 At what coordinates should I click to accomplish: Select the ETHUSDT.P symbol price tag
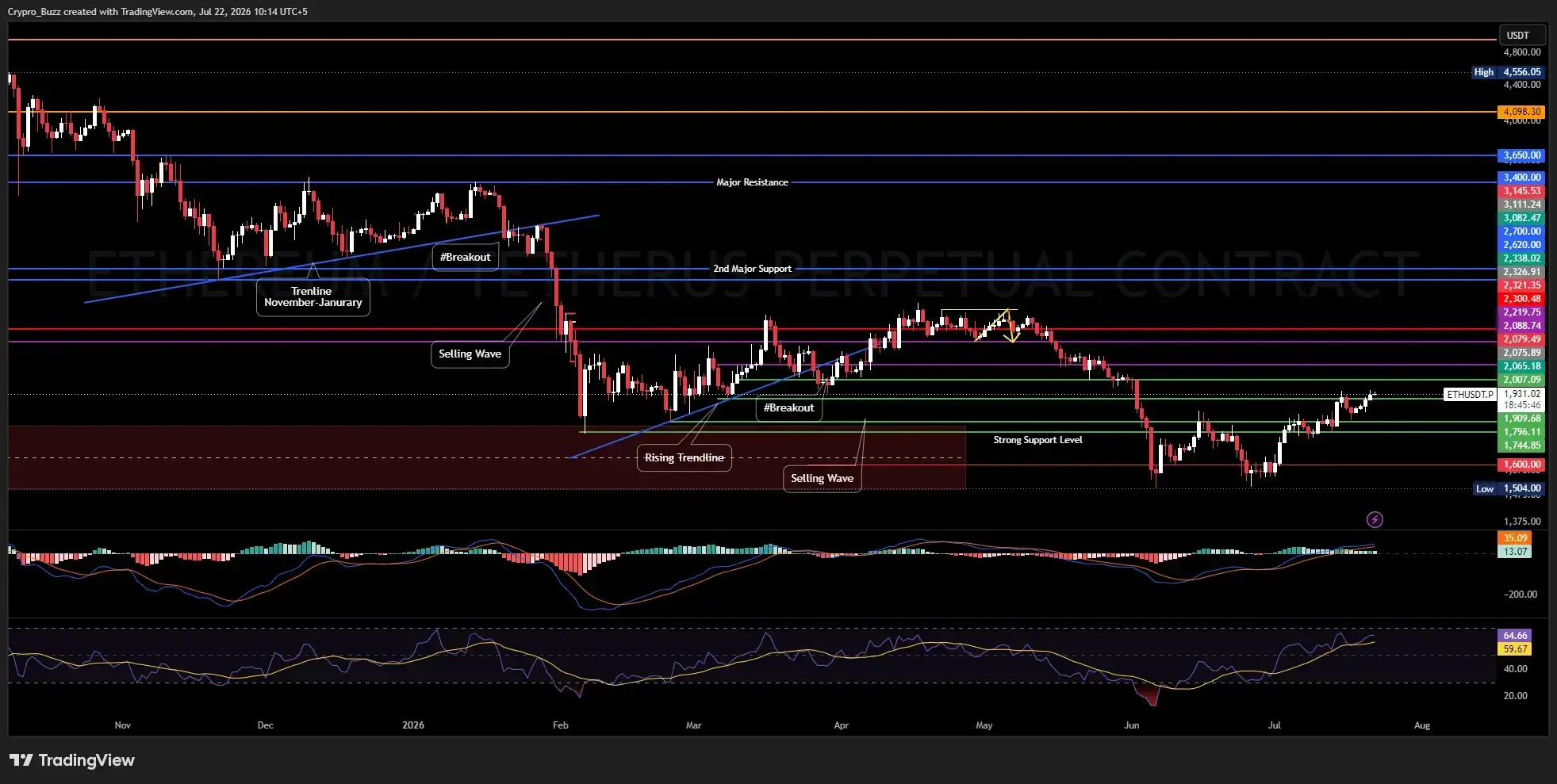point(1470,394)
